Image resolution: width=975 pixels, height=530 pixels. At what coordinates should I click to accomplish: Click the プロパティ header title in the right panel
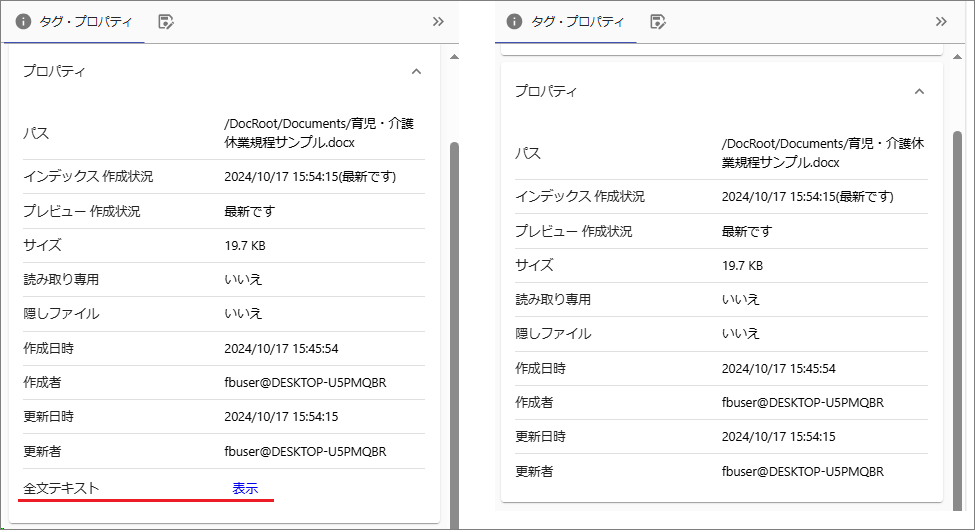[x=546, y=91]
